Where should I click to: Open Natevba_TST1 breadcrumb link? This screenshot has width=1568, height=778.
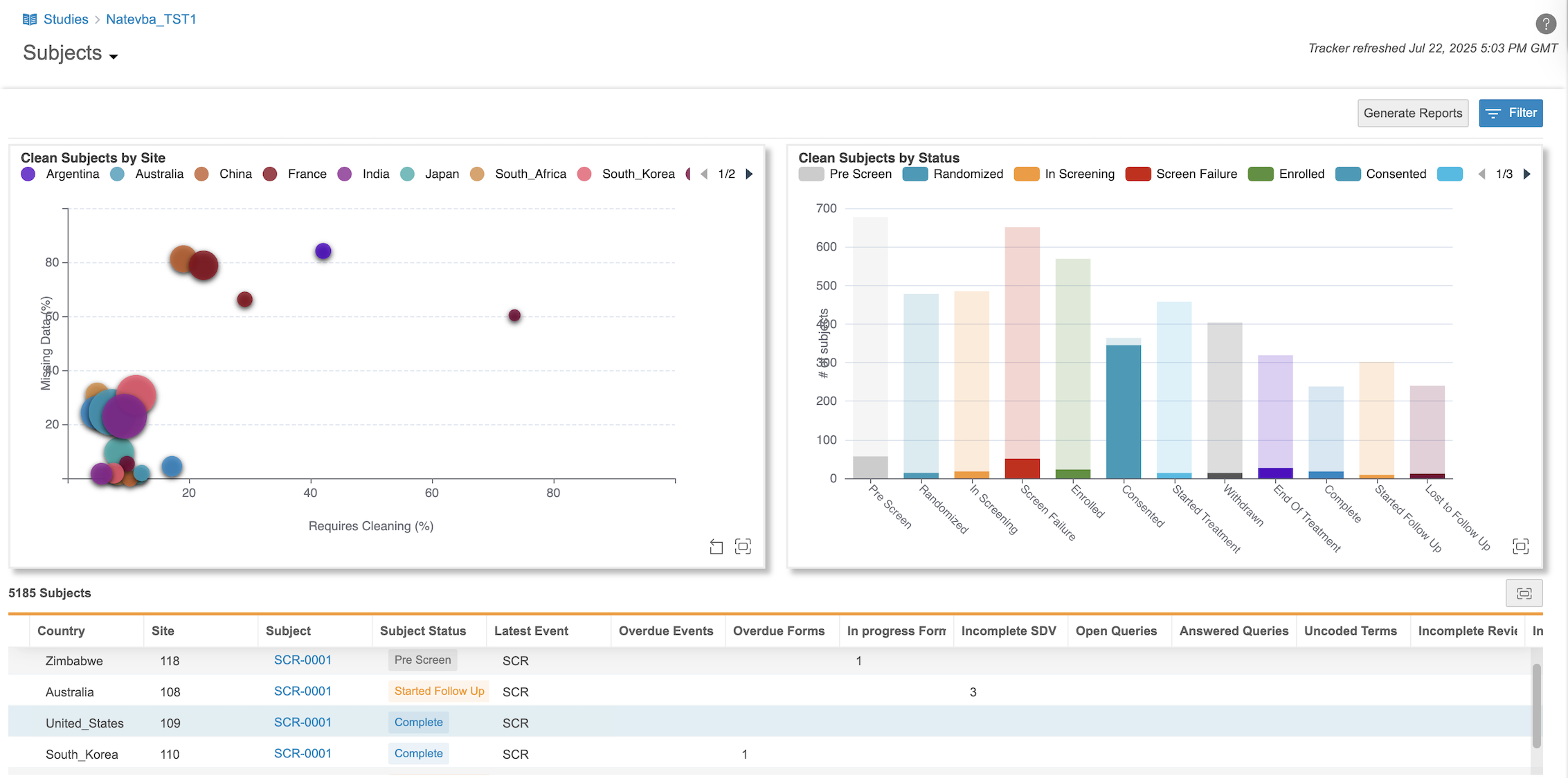point(151,19)
